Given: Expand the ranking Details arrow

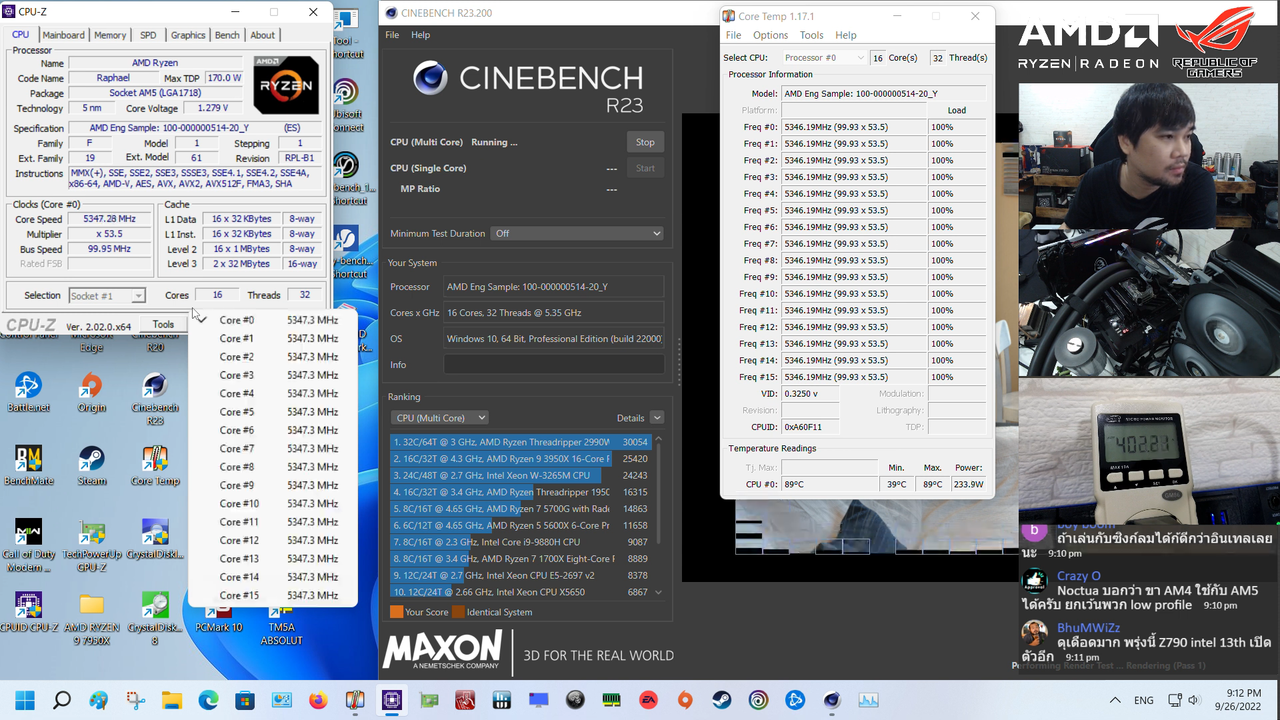Looking at the screenshot, I should pos(656,418).
